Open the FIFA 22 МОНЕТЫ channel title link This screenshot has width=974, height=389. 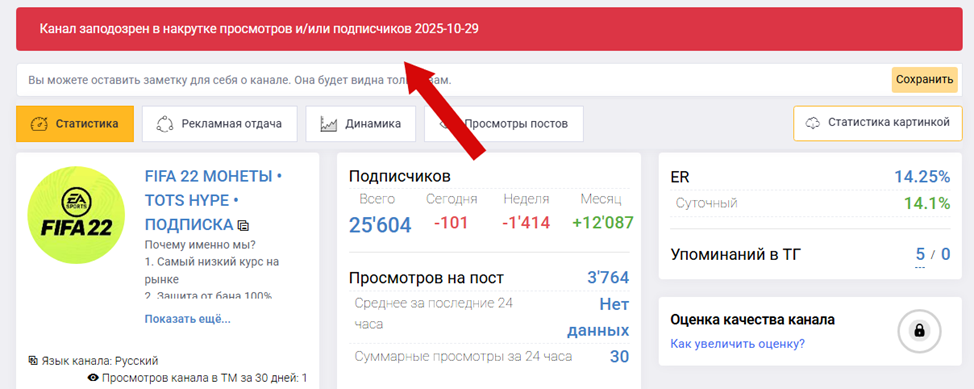(x=213, y=200)
